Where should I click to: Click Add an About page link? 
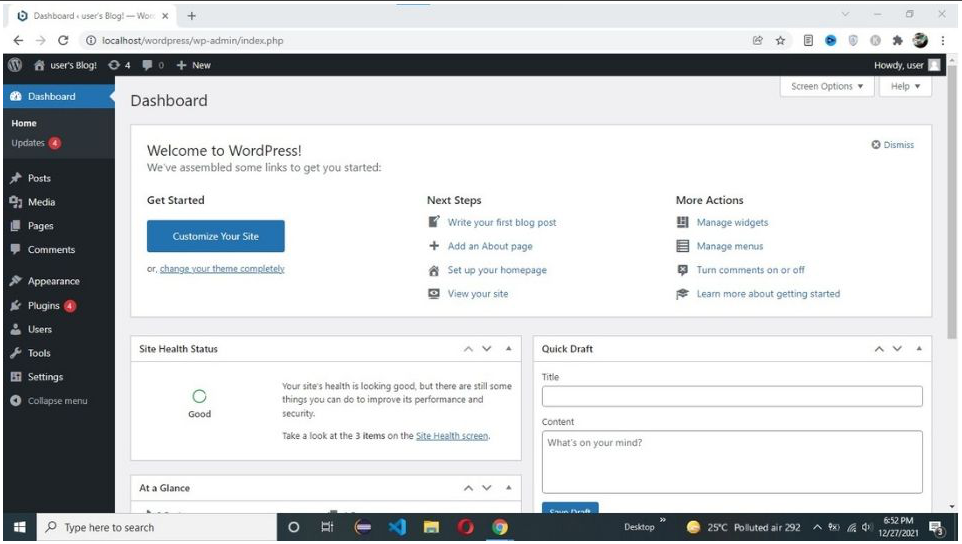pos(490,246)
